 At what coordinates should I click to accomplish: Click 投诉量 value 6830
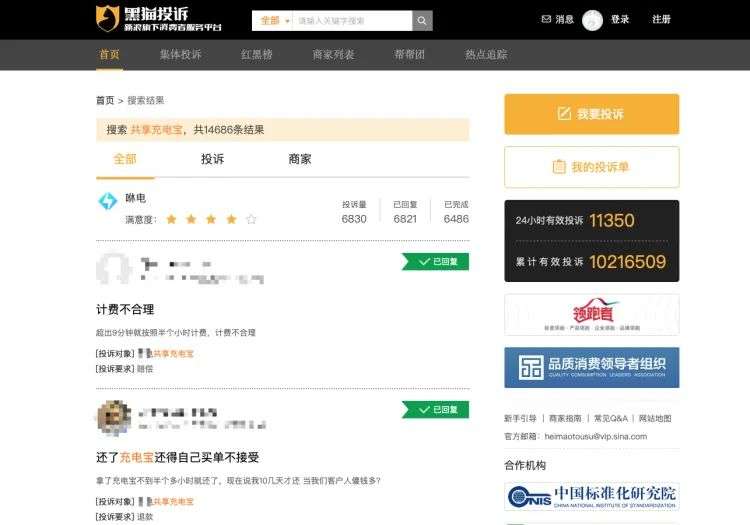(354, 219)
